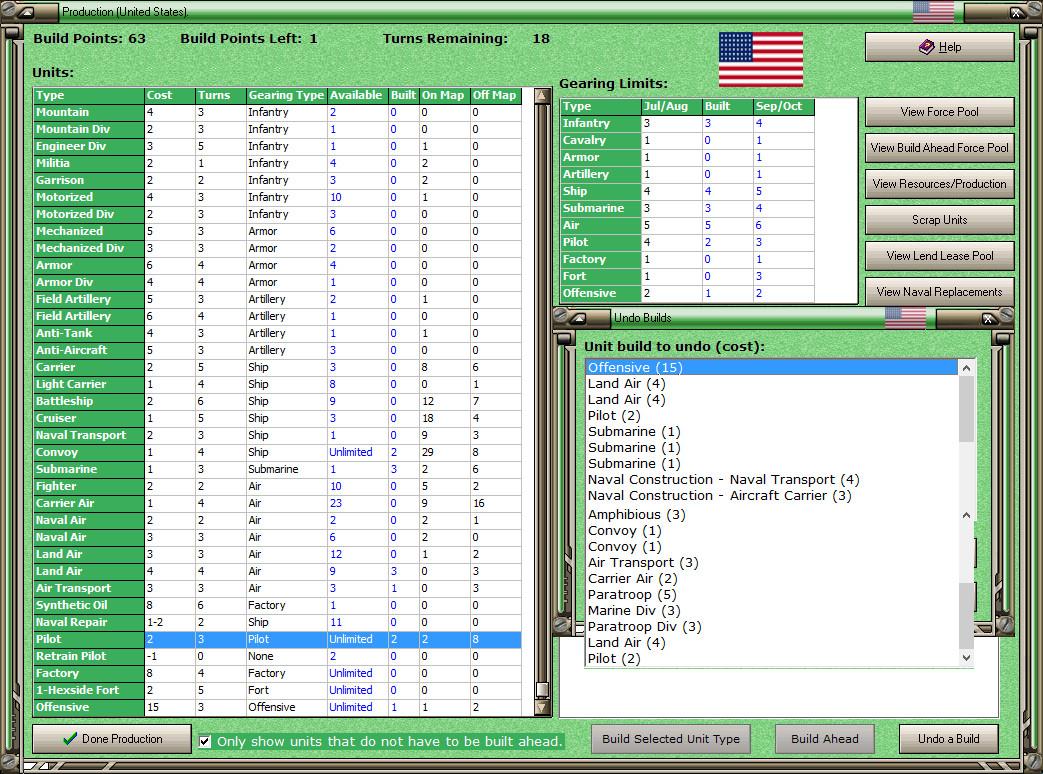Viewport: 1043px width, 774px height.
Task: Open View Resources/Production
Action: click(939, 184)
